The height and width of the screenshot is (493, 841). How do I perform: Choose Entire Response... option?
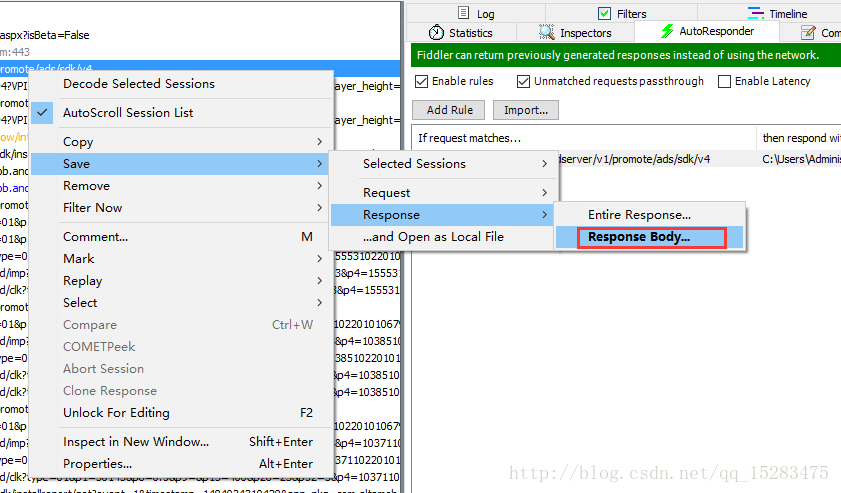(650, 215)
